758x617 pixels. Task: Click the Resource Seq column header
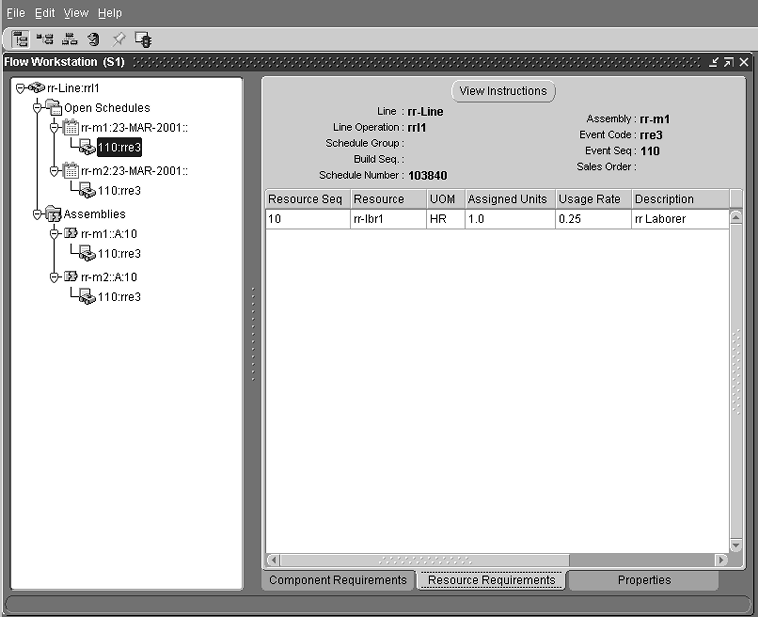pos(307,199)
